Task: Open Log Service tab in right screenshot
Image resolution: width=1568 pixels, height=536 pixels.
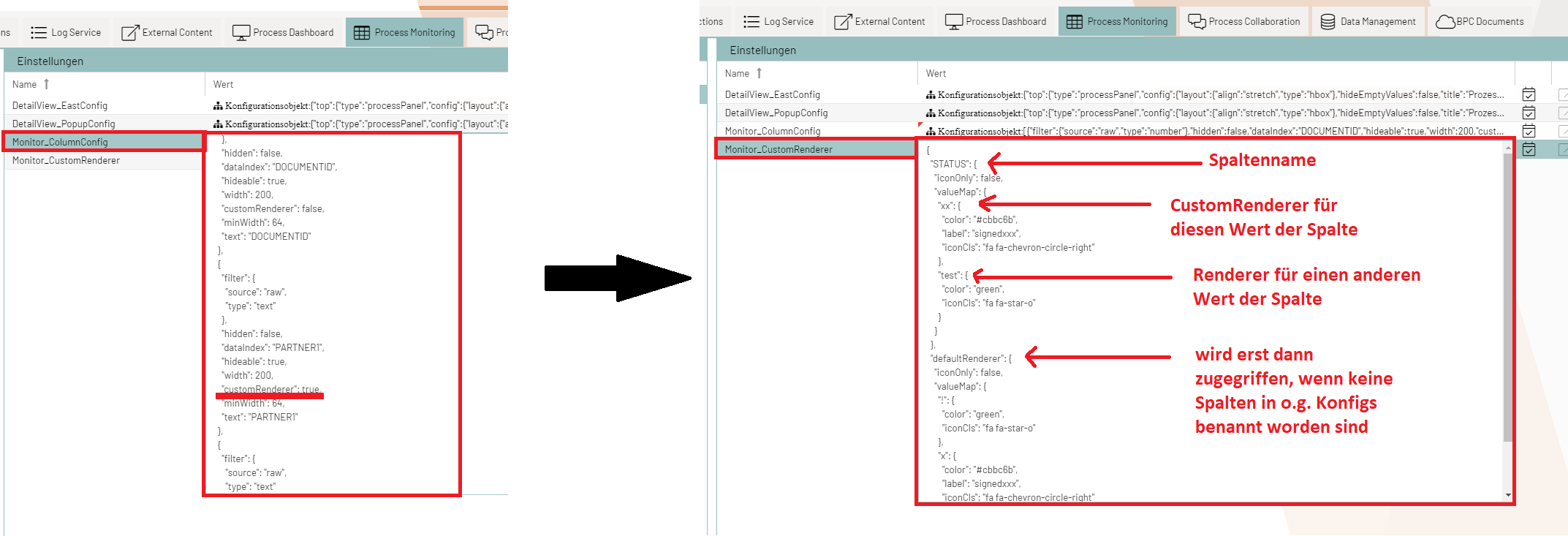Action: pyautogui.click(x=779, y=21)
